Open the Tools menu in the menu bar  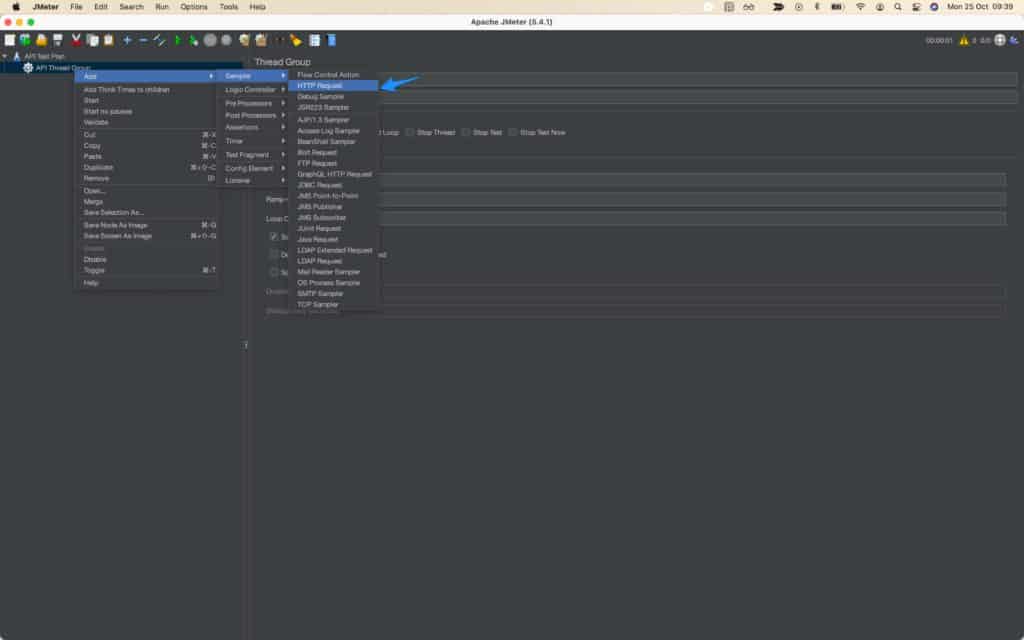pos(229,7)
